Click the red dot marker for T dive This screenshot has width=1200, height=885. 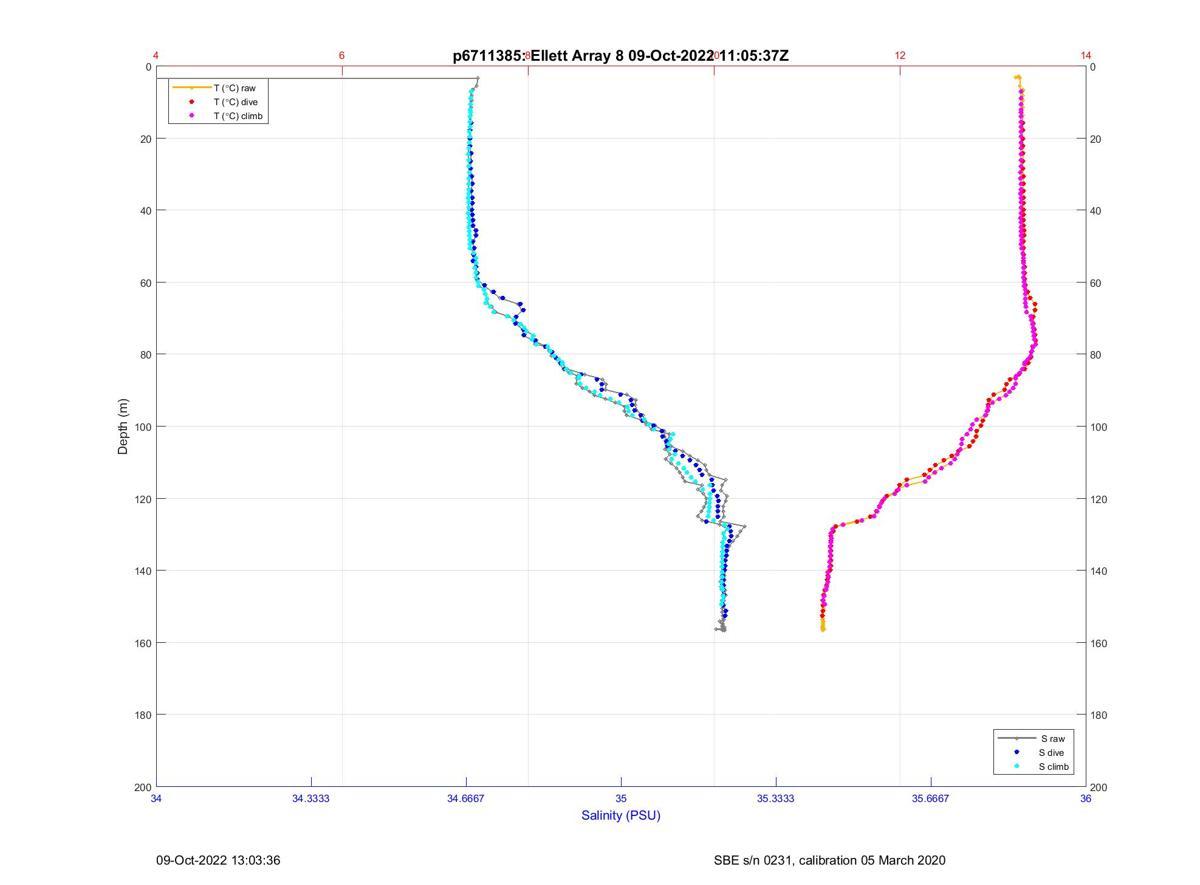pos(191,102)
